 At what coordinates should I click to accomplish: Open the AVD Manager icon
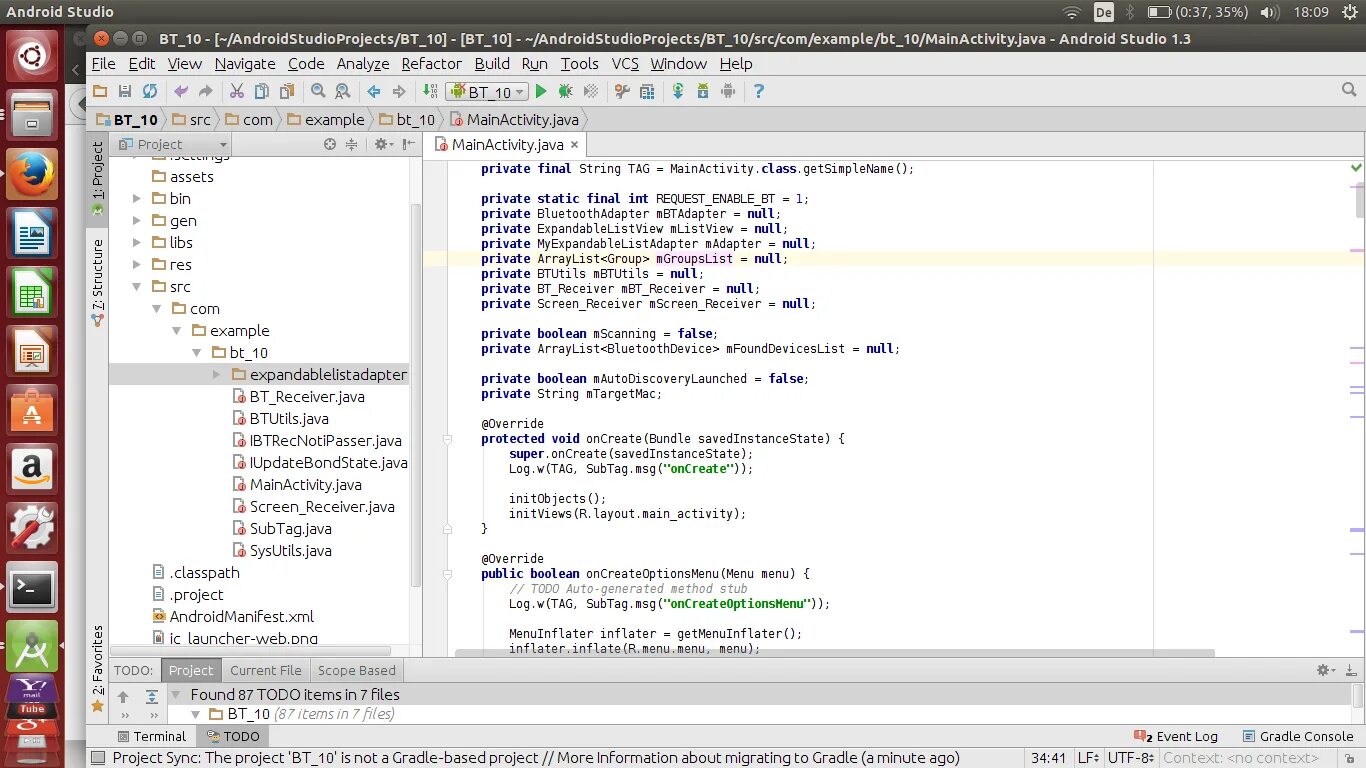[x=703, y=91]
